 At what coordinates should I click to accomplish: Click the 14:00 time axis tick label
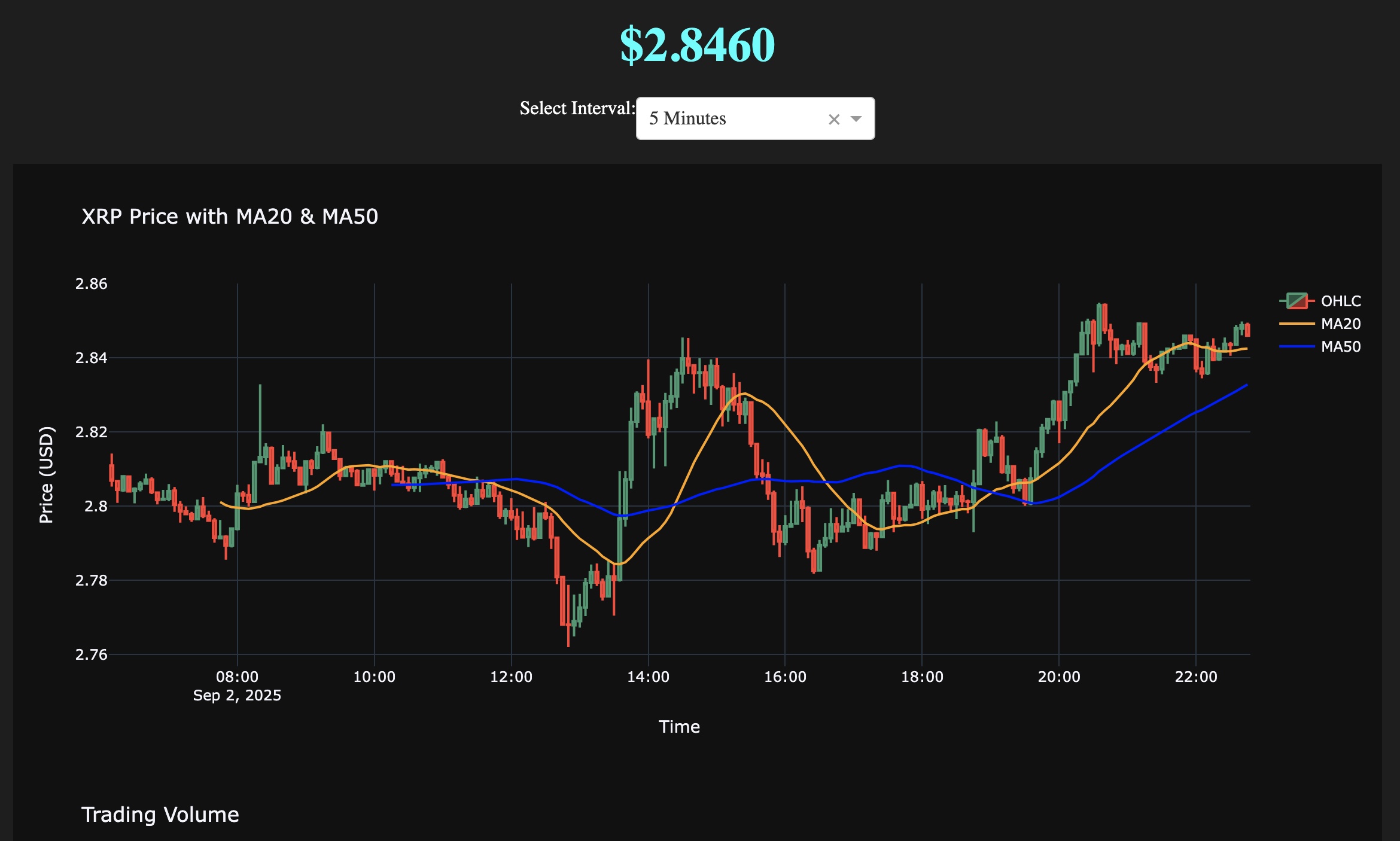point(648,677)
